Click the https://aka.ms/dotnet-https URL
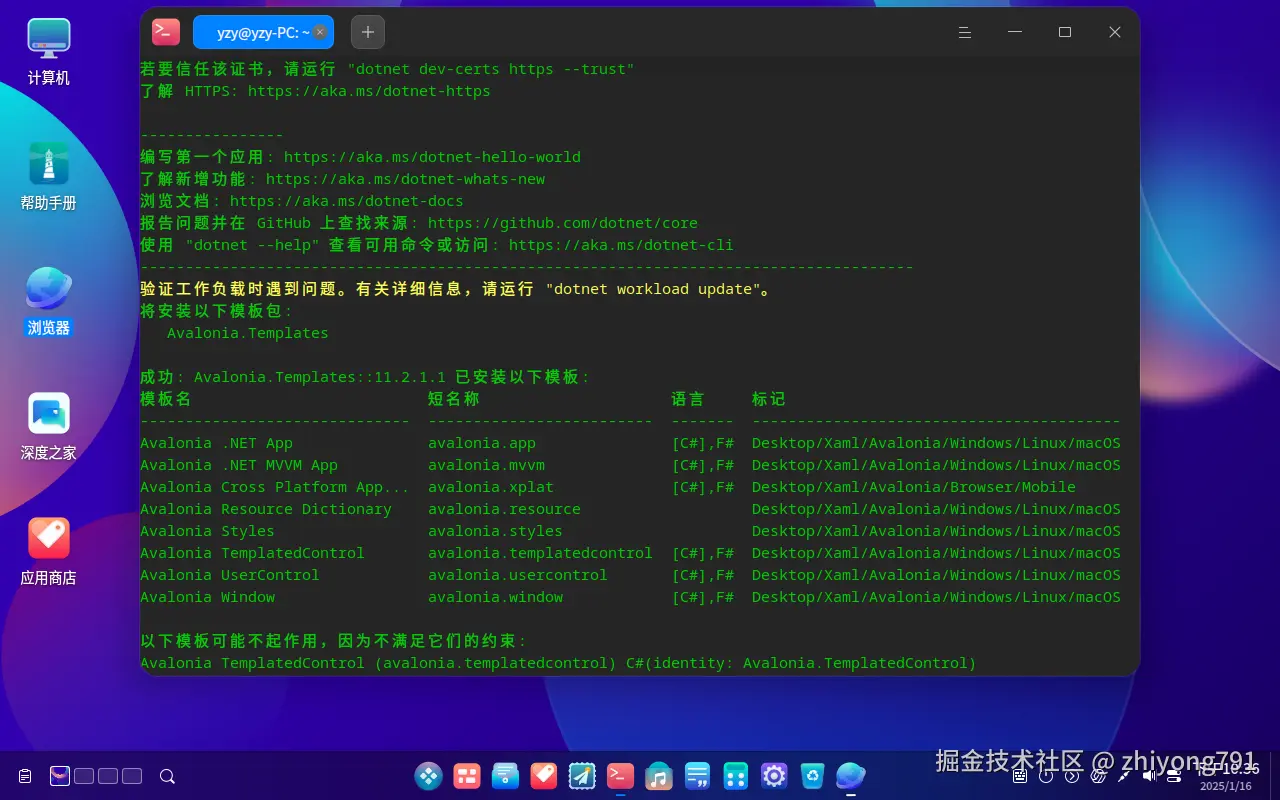Viewport: 1280px width, 800px height. click(369, 91)
